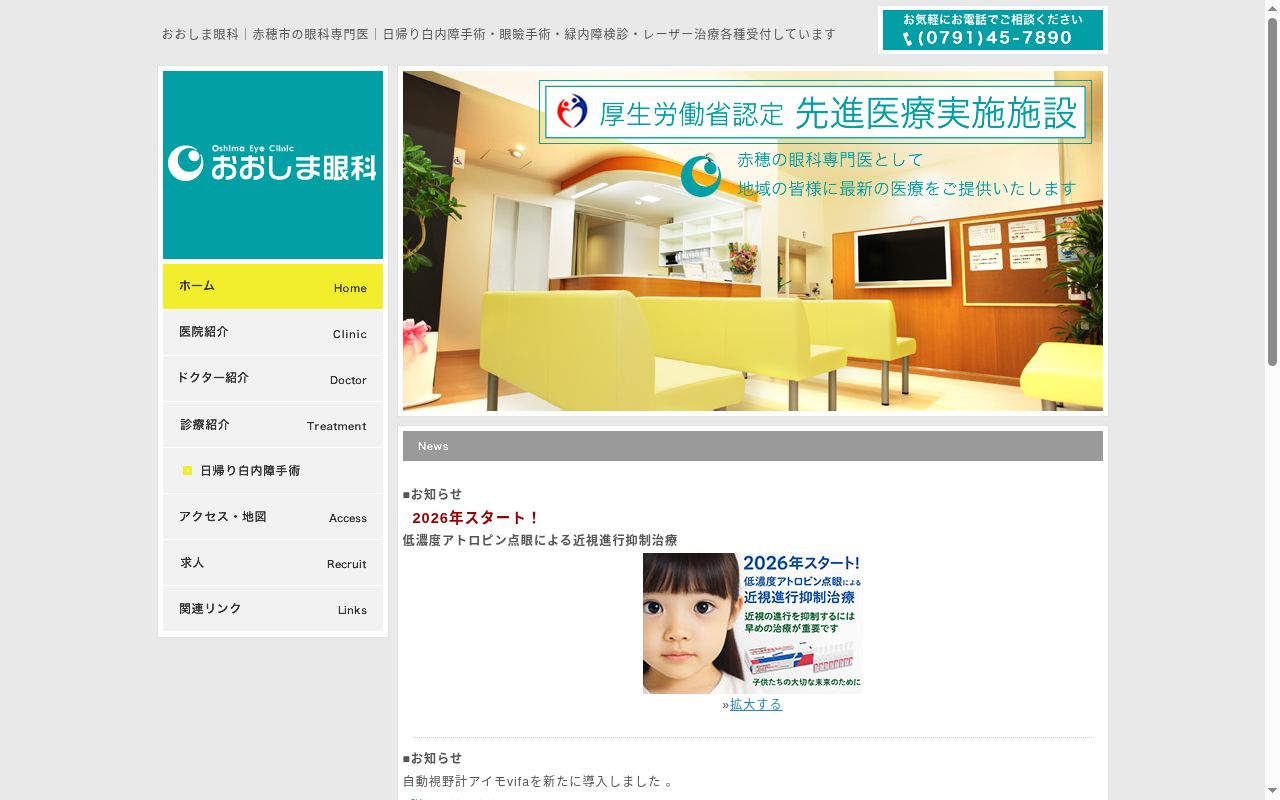Go to 日帰り白内障手術 submenu page

[x=273, y=471]
